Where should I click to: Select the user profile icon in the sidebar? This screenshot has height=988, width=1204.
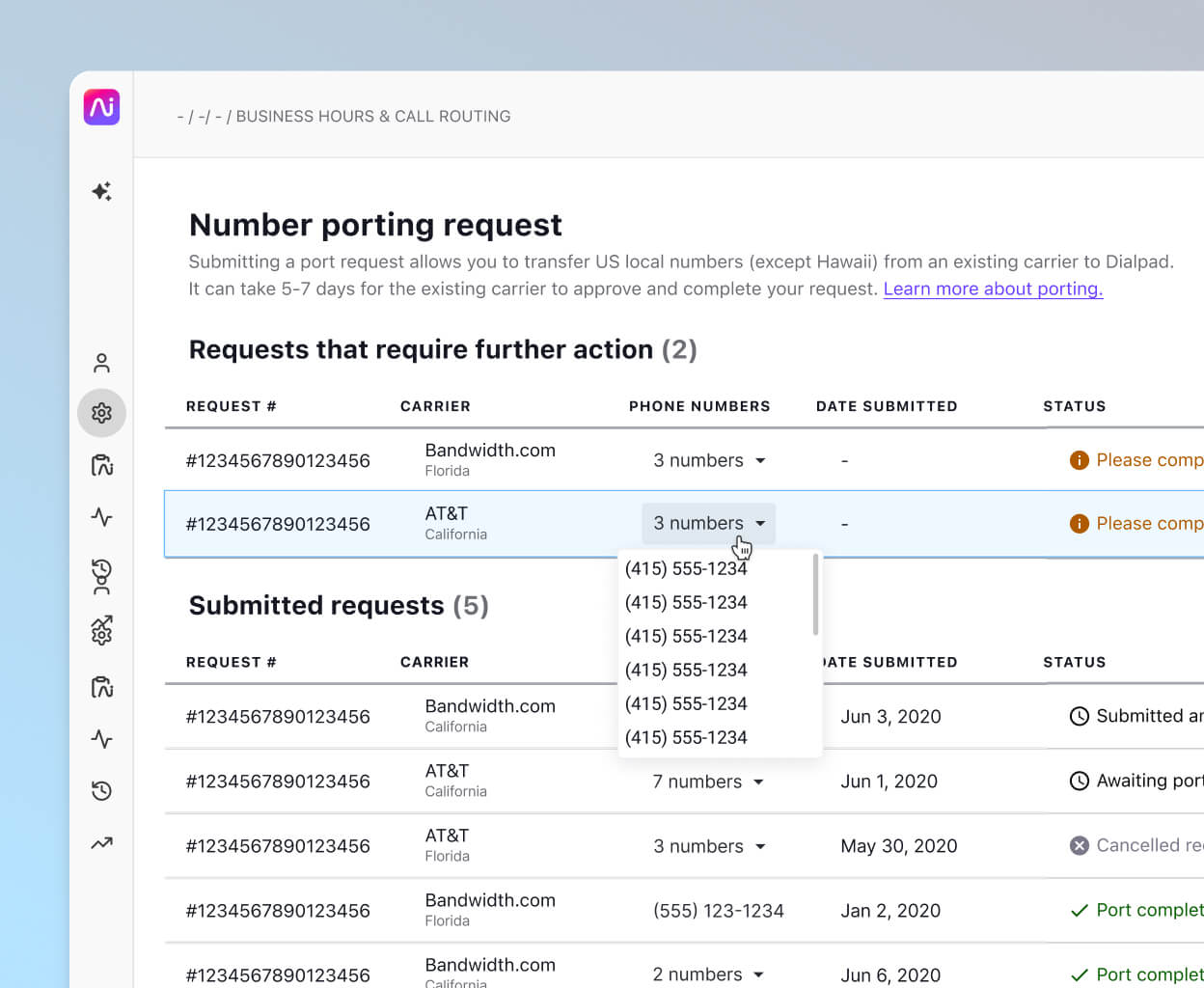[101, 362]
